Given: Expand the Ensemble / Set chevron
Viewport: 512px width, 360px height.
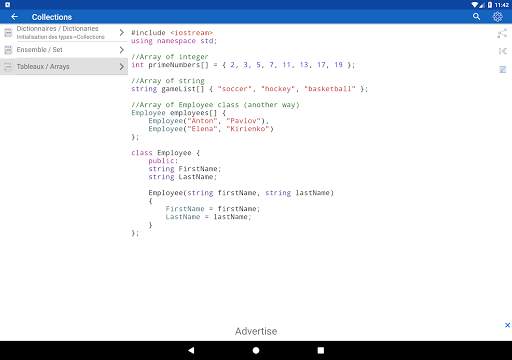Looking at the screenshot, I should (x=122, y=50).
